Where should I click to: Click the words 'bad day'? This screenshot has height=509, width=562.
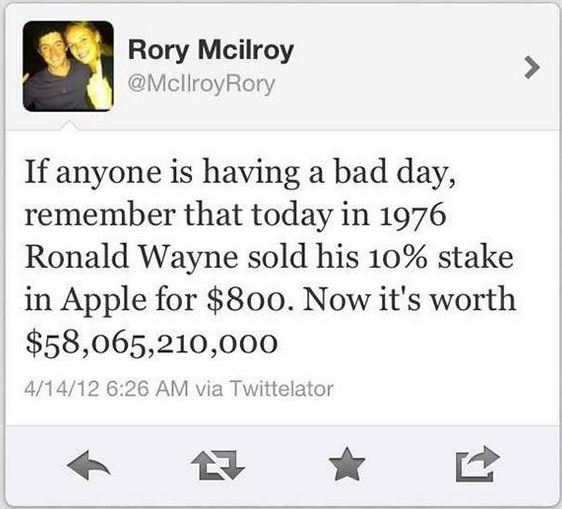395,173
